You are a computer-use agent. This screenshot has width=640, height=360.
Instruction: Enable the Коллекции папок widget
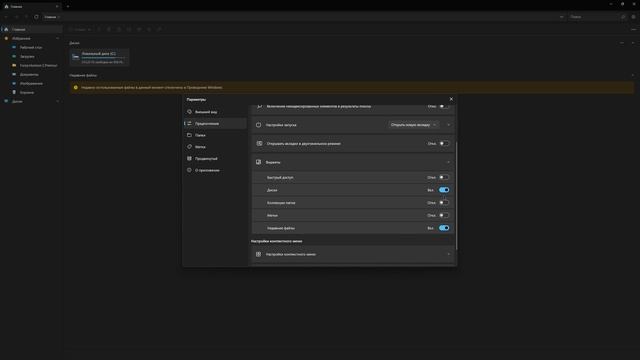(444, 202)
